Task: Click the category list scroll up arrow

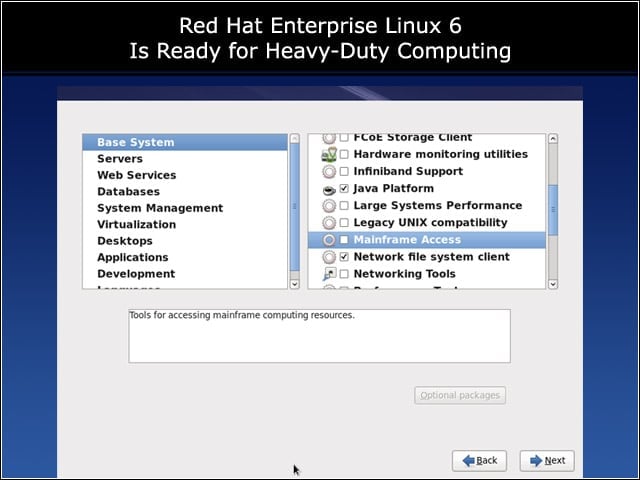Action: (294, 139)
